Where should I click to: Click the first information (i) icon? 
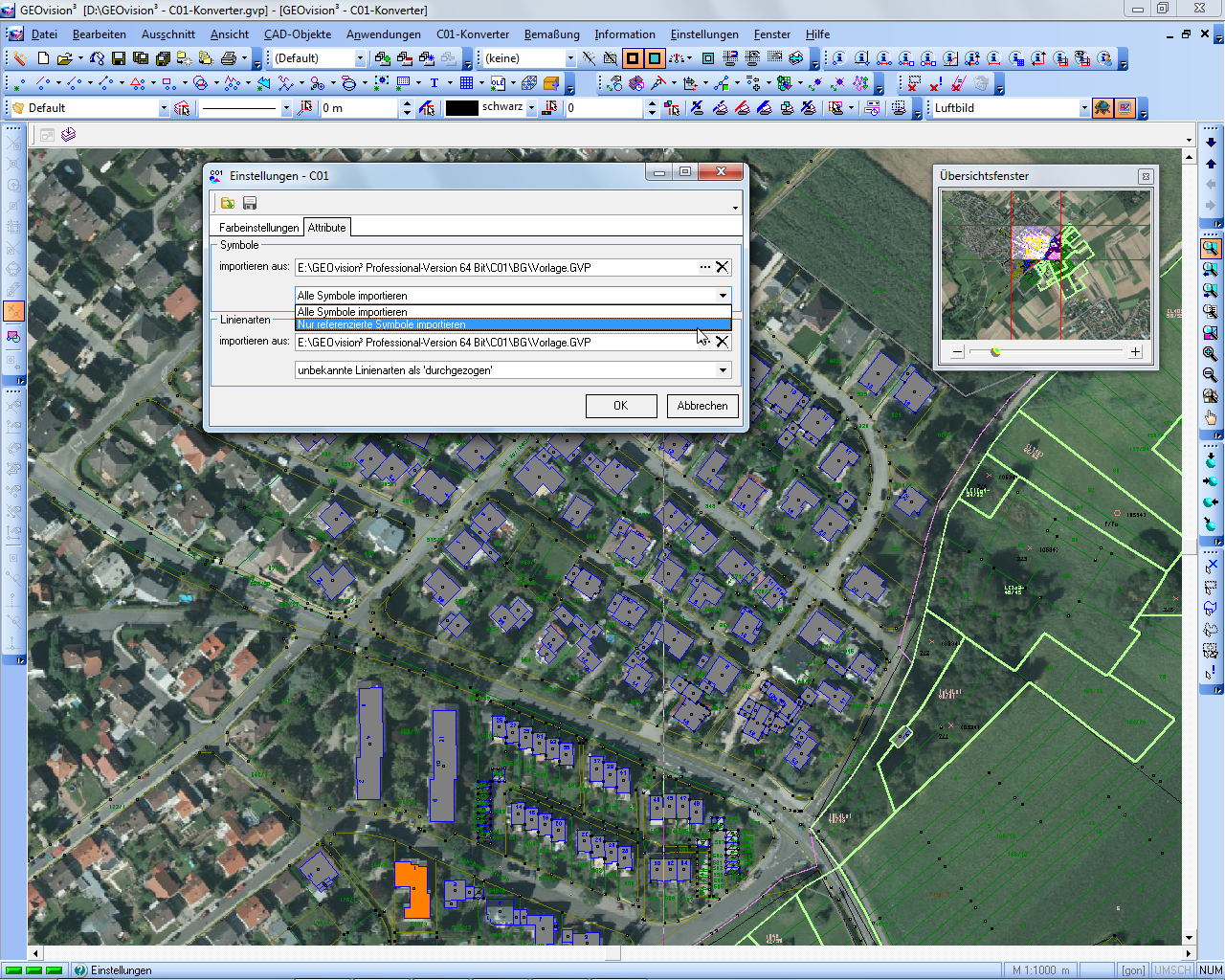[x=838, y=58]
